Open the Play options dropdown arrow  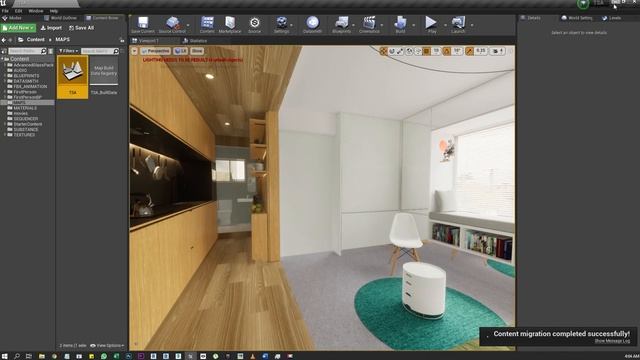pyautogui.click(x=445, y=25)
